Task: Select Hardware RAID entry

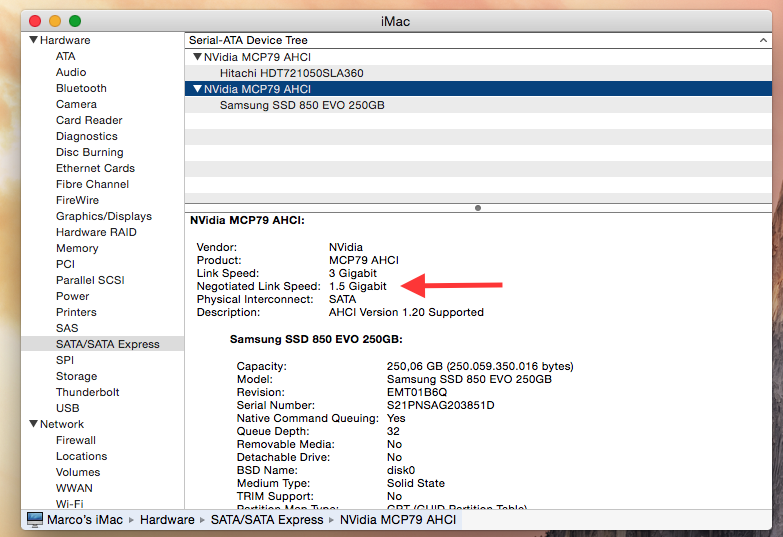Action: tap(96, 232)
